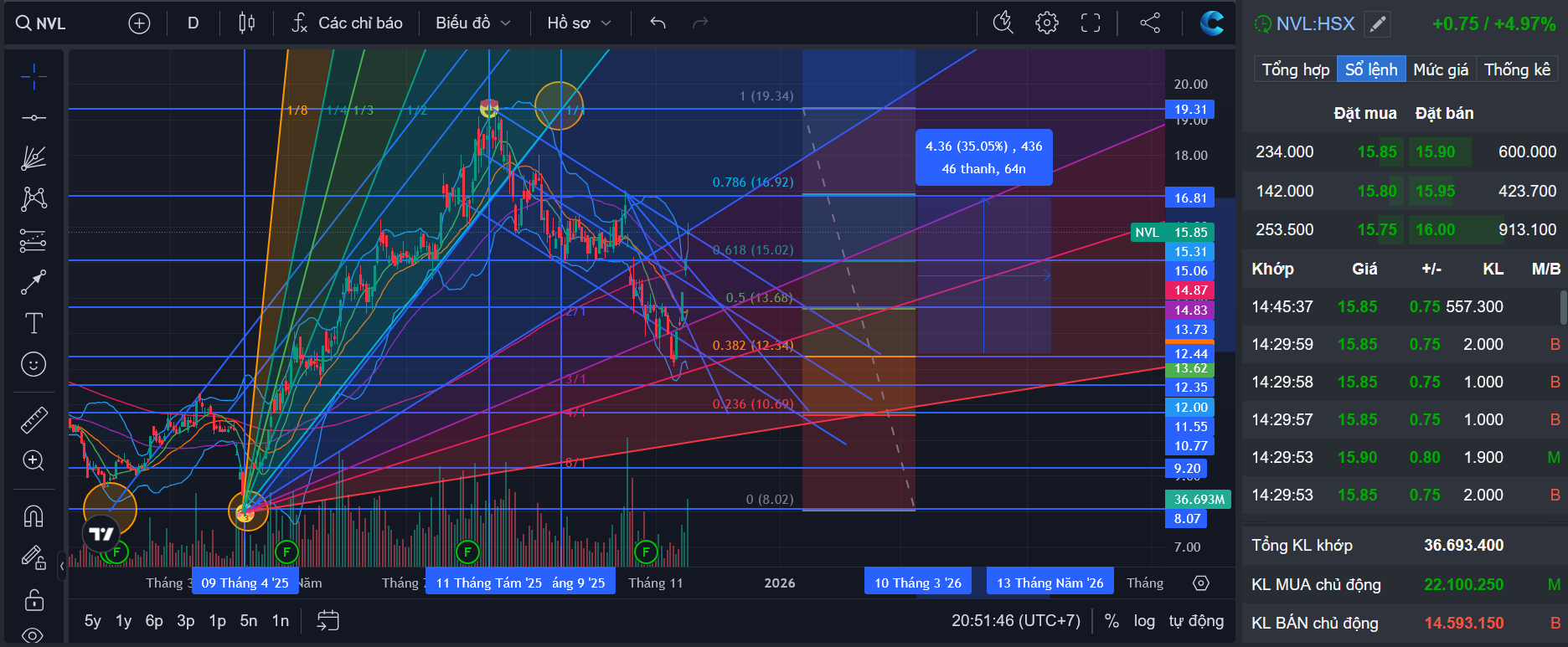Open symbol search for NVL

41,23
